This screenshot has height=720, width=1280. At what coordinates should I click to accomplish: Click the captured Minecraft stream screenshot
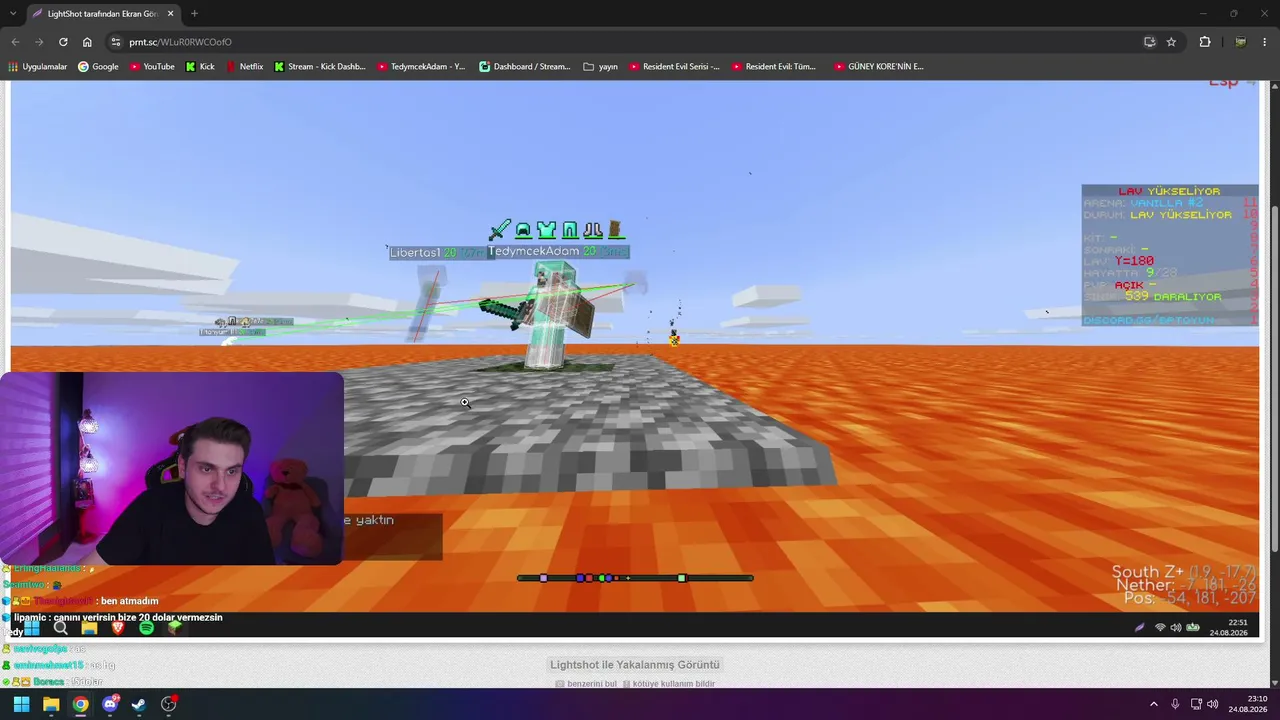point(635,360)
